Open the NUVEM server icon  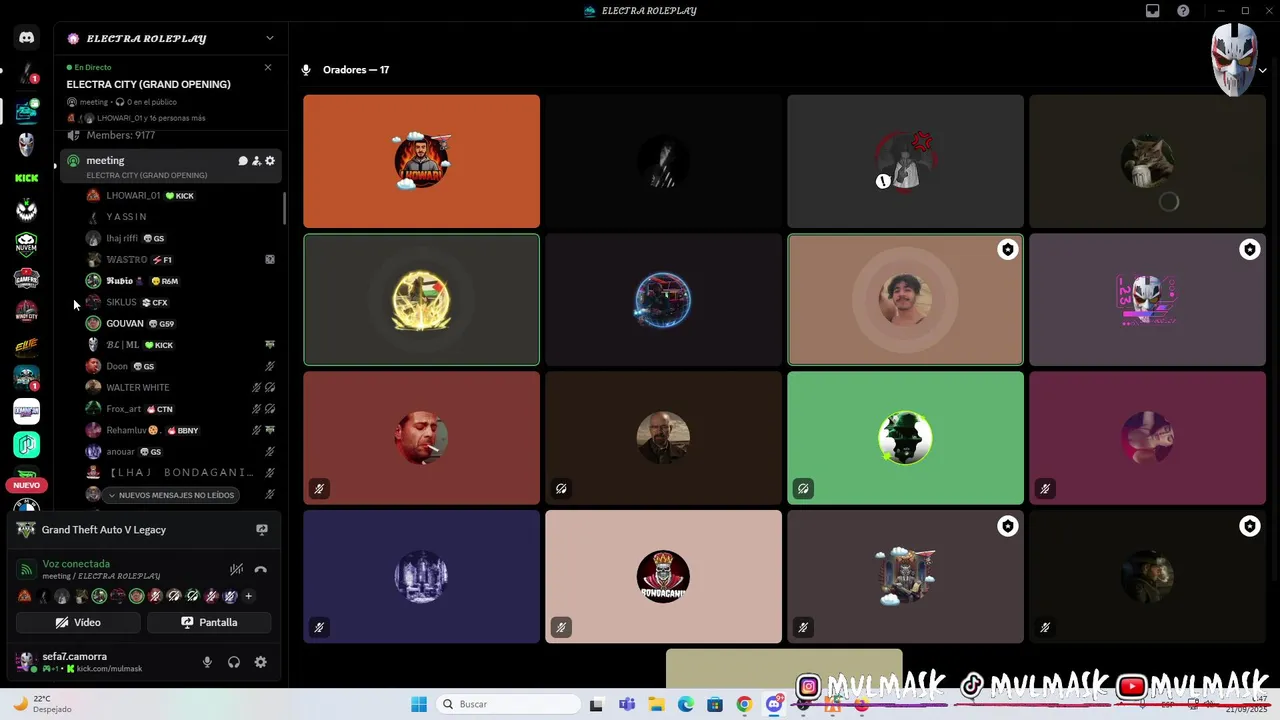click(x=27, y=244)
